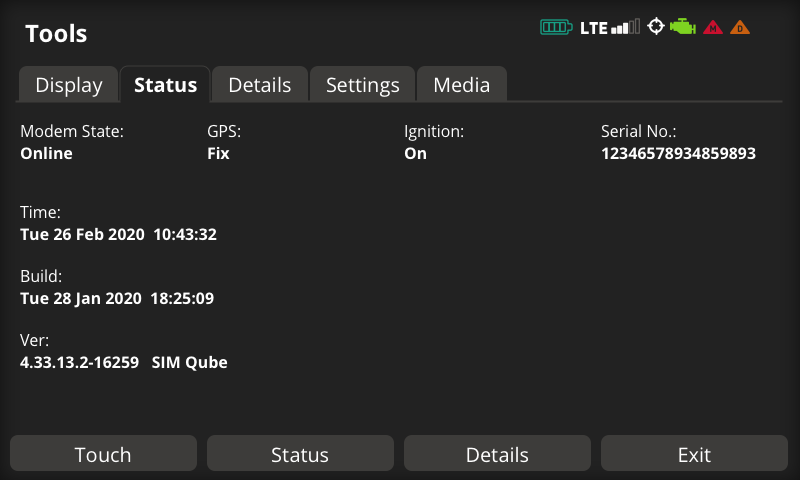Image resolution: width=800 pixels, height=480 pixels.
Task: Open the Media tab
Action: click(461, 85)
